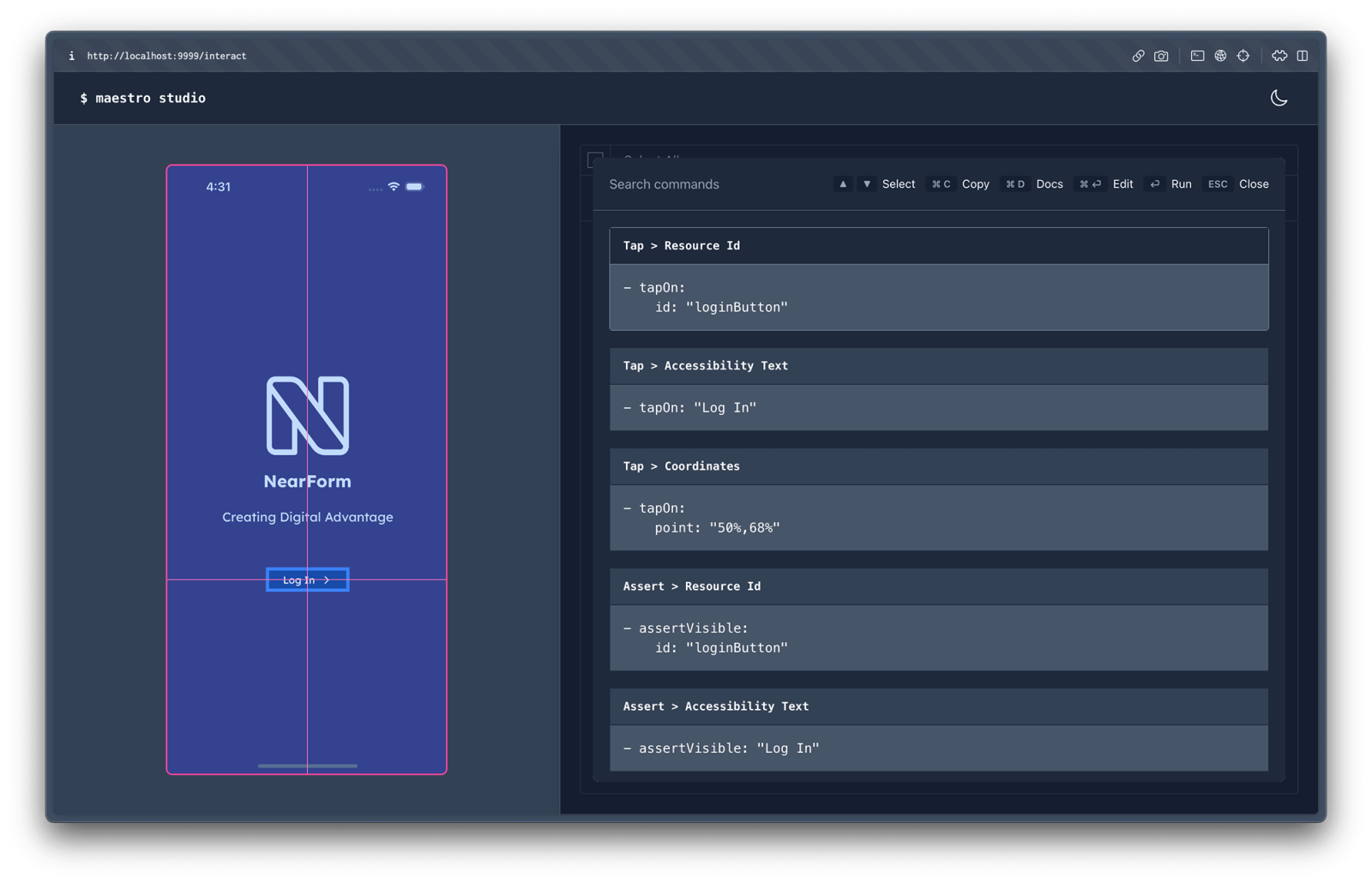This screenshot has height=883, width=1372.
Task: Click the NearForm title text
Action: coord(307,482)
